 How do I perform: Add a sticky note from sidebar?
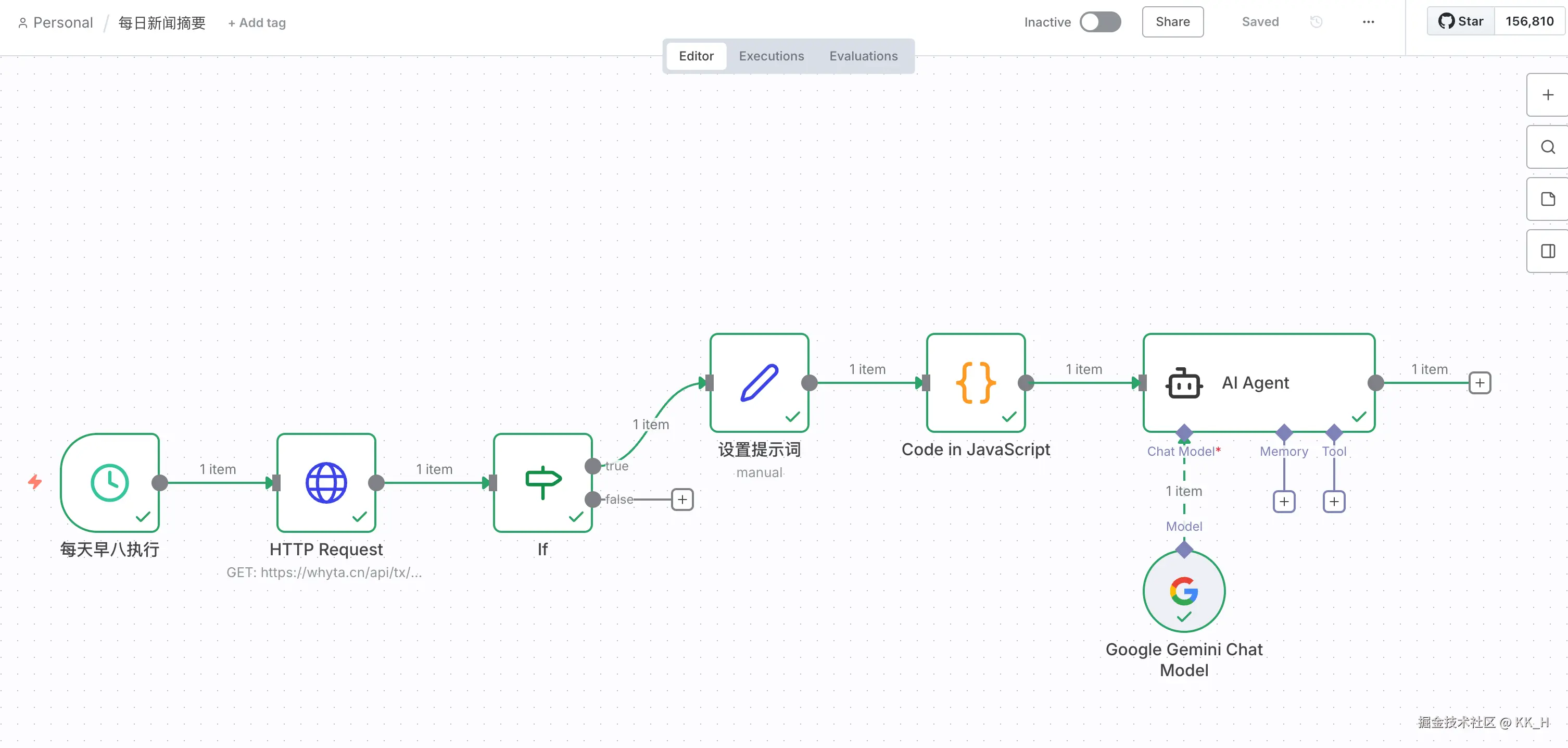pos(1548,199)
